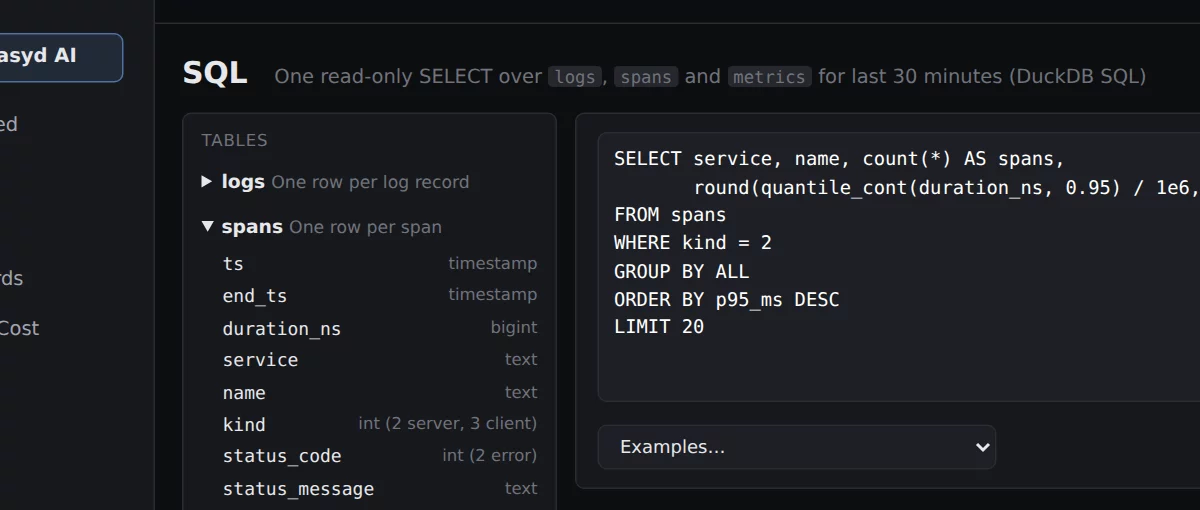Open the Cost sidebar item
The width and height of the screenshot is (1200, 510).
[19, 328]
